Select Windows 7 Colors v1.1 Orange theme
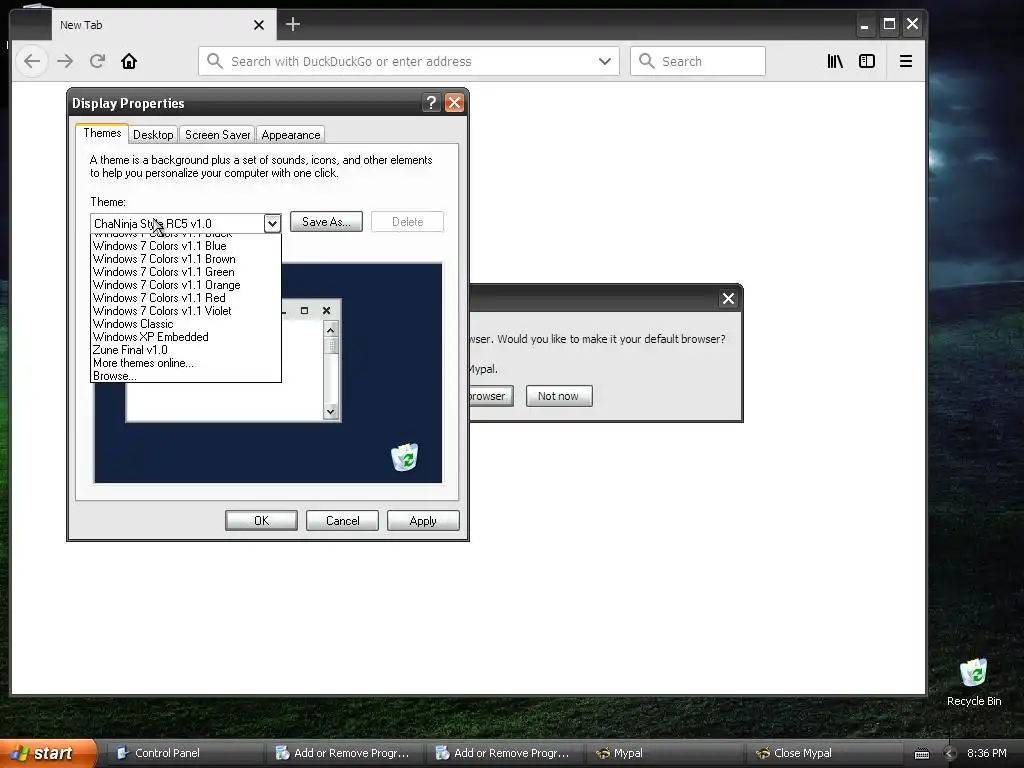Image resolution: width=1024 pixels, height=768 pixels. tap(185, 285)
